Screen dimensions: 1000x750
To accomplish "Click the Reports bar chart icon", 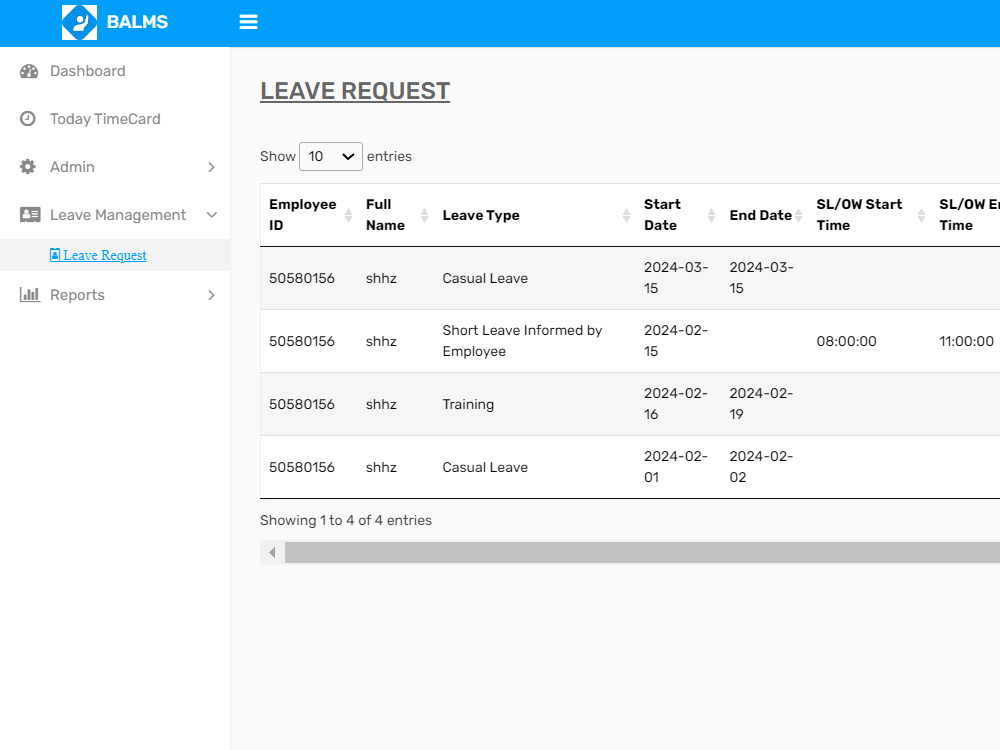I will (30, 295).
